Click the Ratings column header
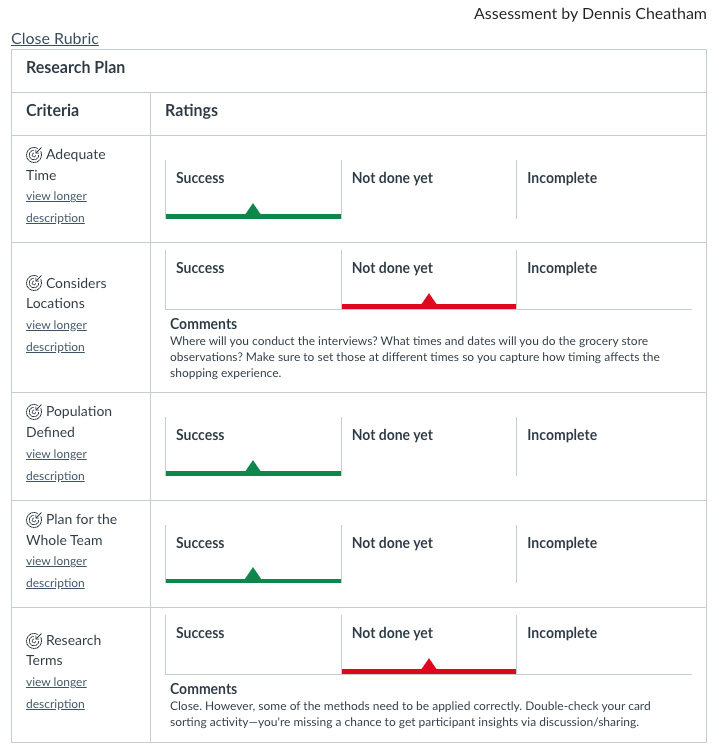 point(191,111)
